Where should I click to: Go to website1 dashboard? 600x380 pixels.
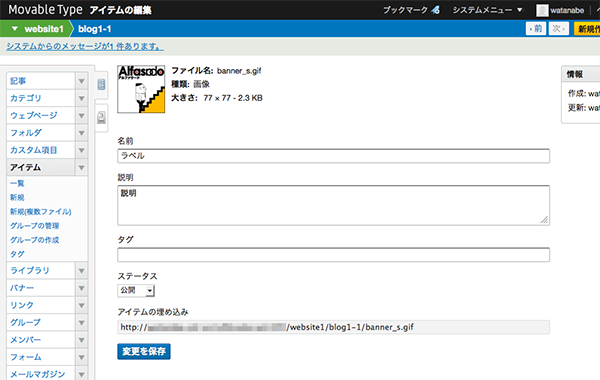point(44,29)
